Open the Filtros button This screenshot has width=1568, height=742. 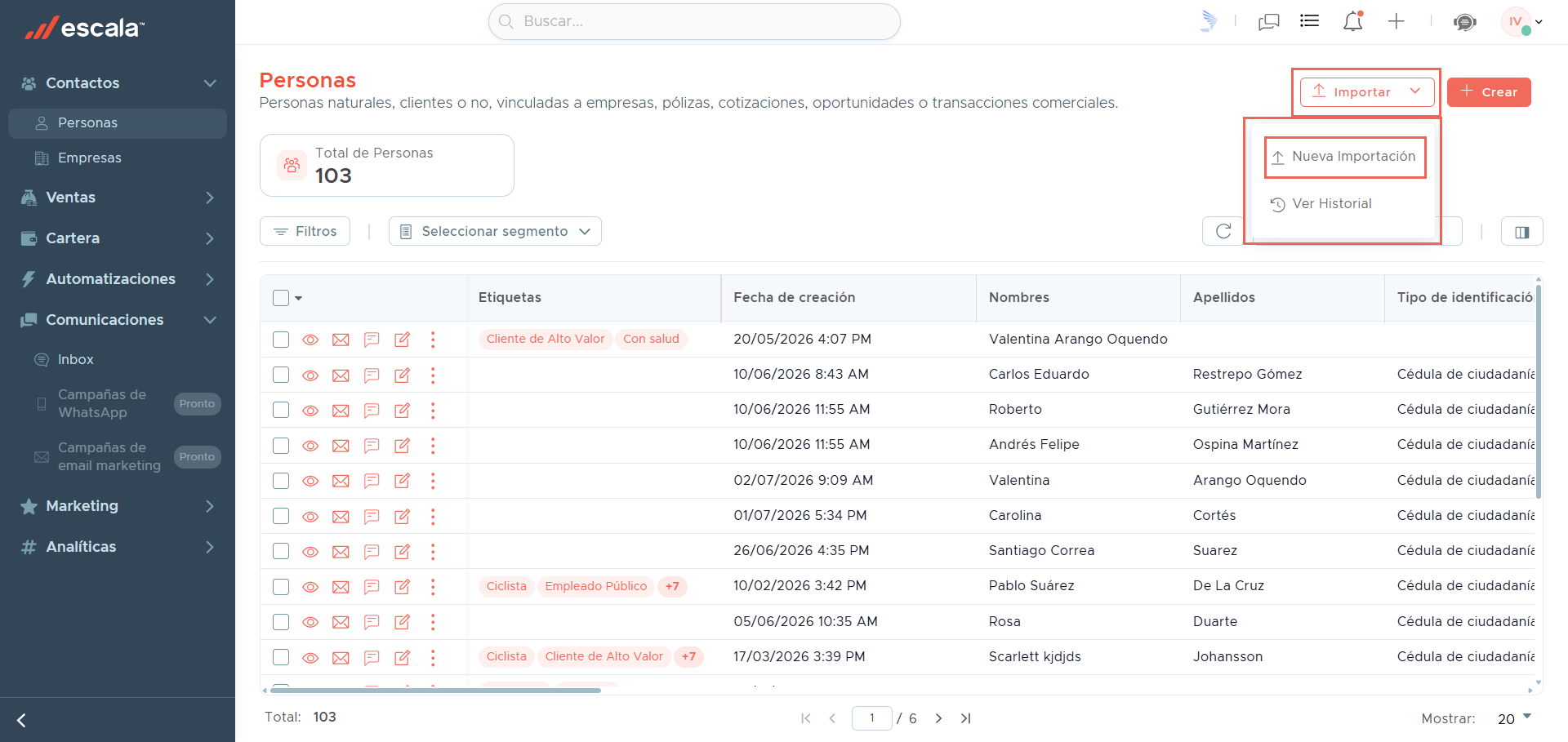coord(305,231)
